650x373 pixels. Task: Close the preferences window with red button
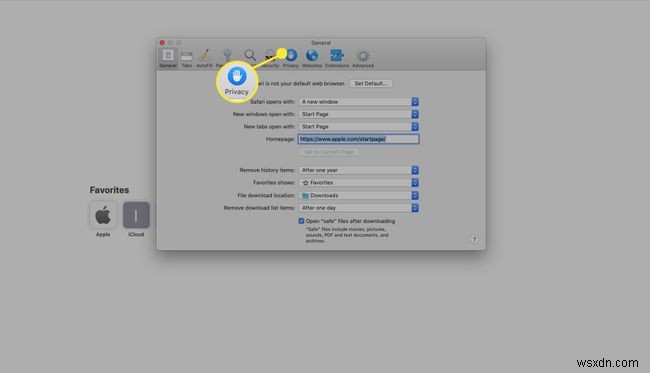(162, 42)
